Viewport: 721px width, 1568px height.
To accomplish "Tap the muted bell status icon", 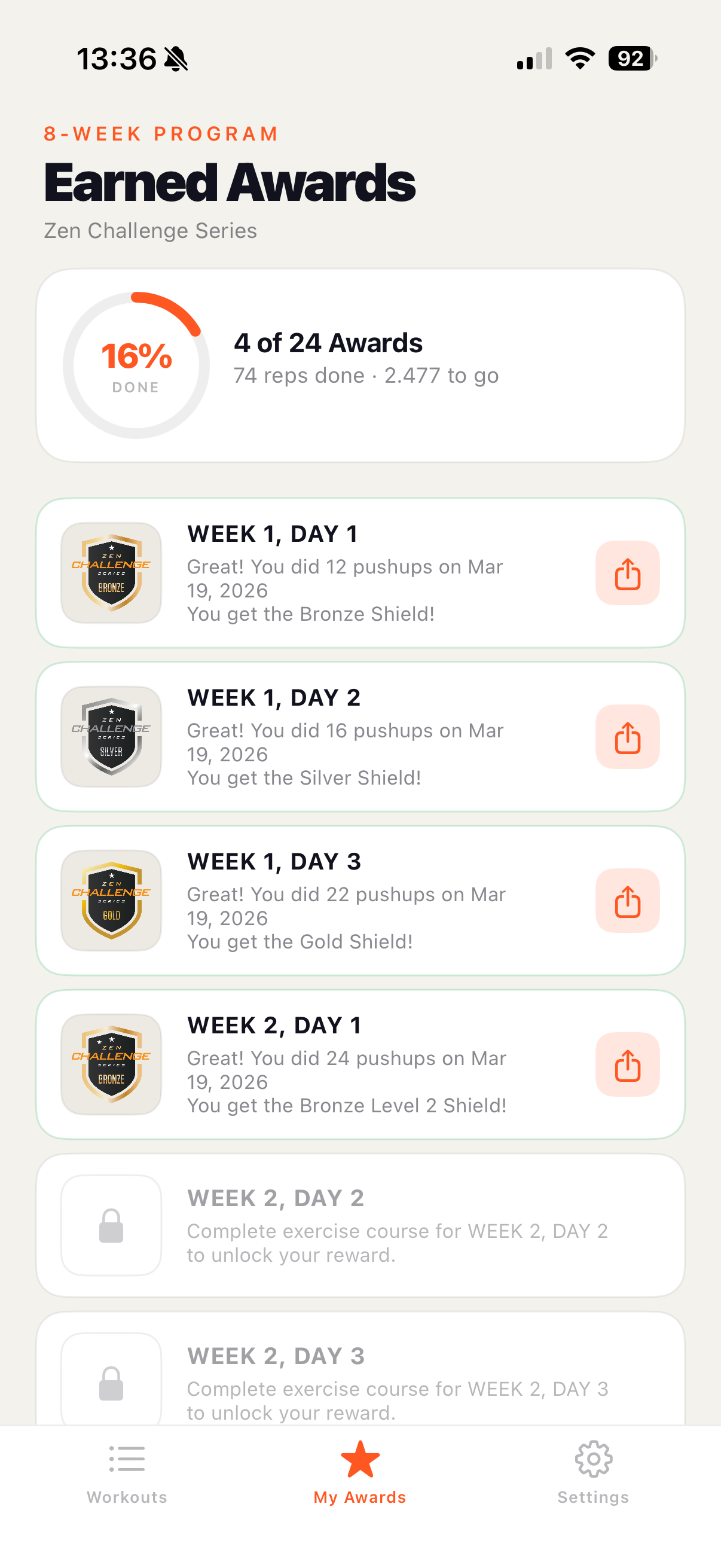I will 177,59.
